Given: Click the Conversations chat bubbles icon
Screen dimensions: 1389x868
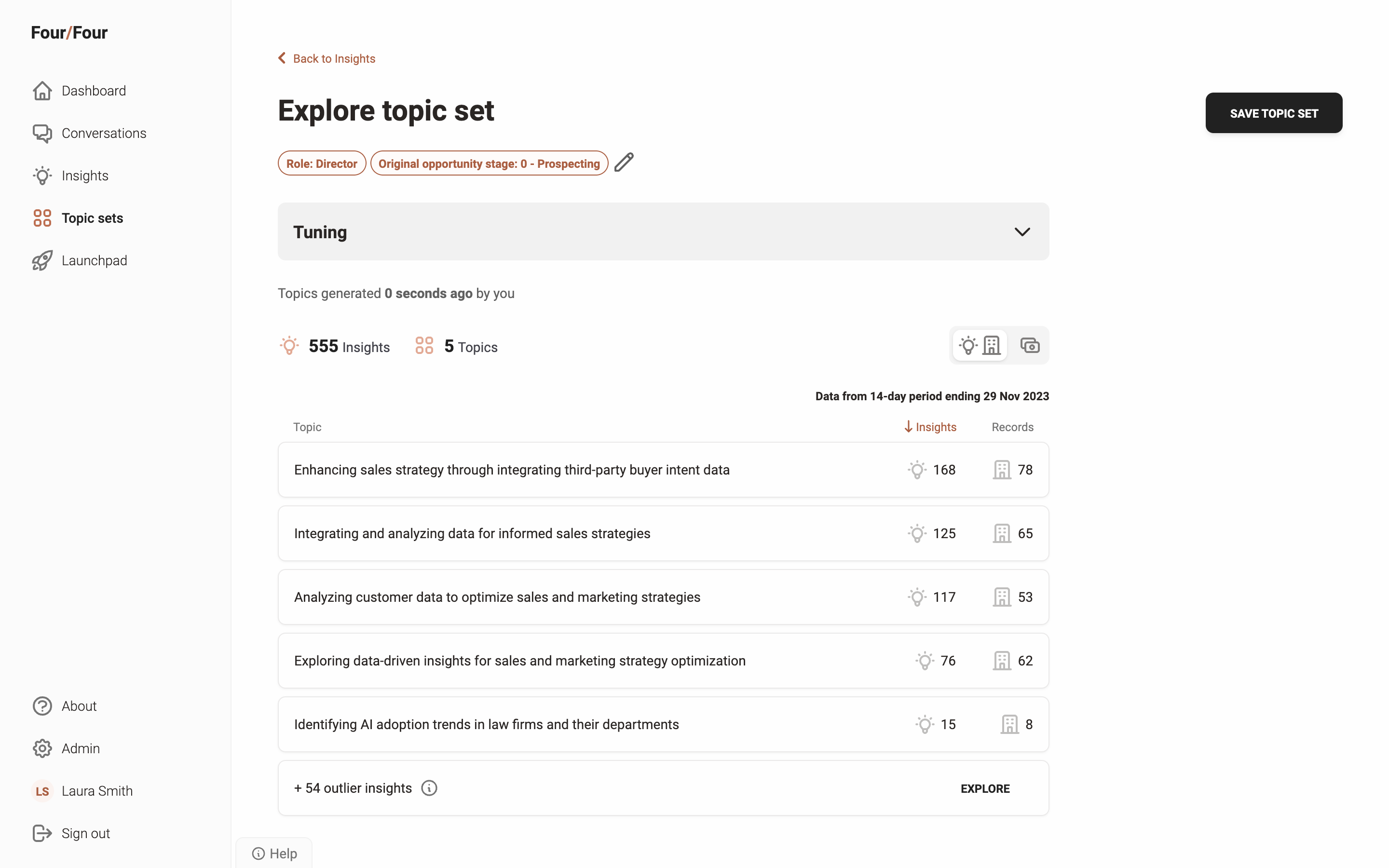Looking at the screenshot, I should pyautogui.click(x=42, y=133).
